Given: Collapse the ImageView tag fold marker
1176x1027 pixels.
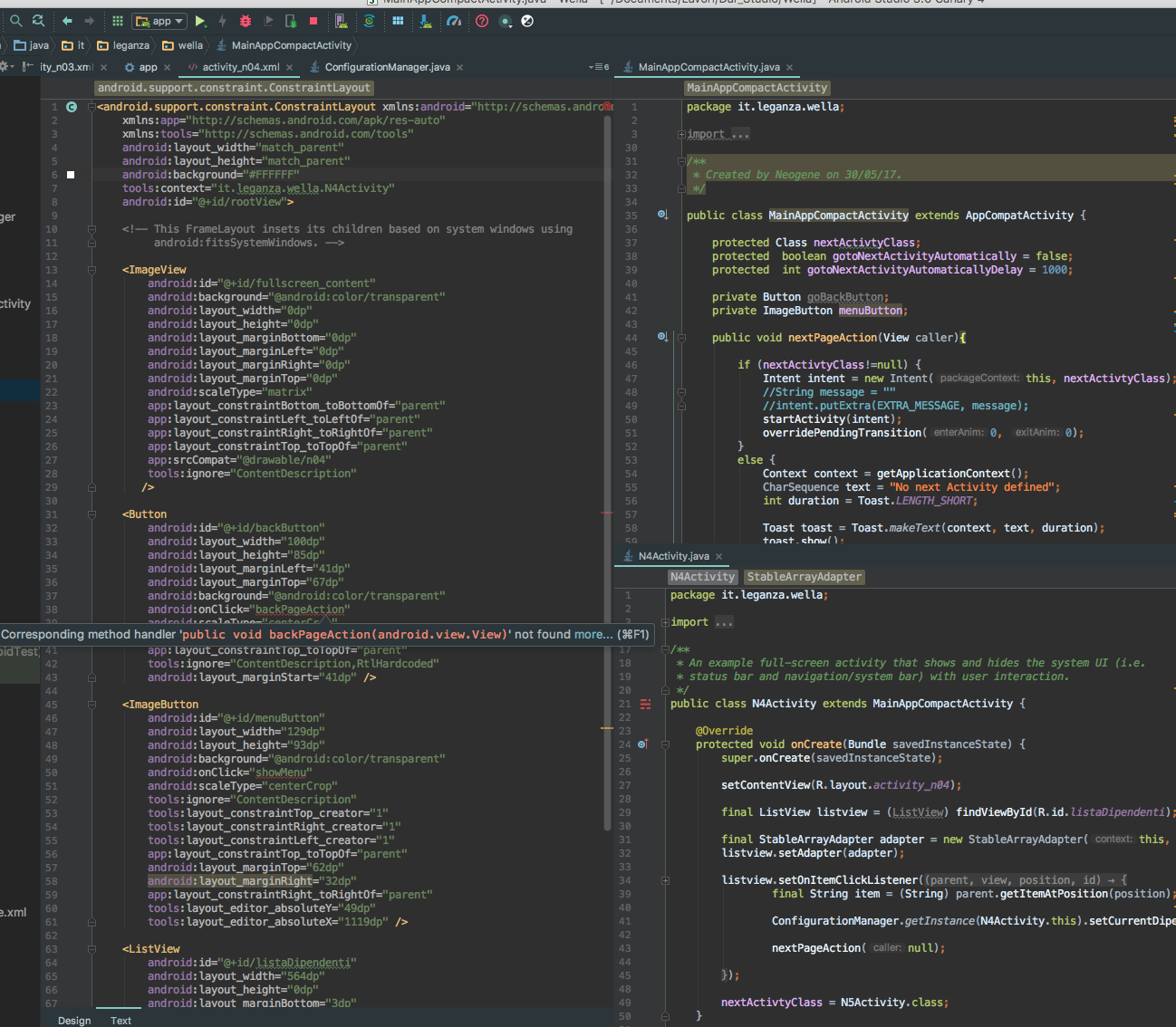Looking at the screenshot, I should click(92, 270).
